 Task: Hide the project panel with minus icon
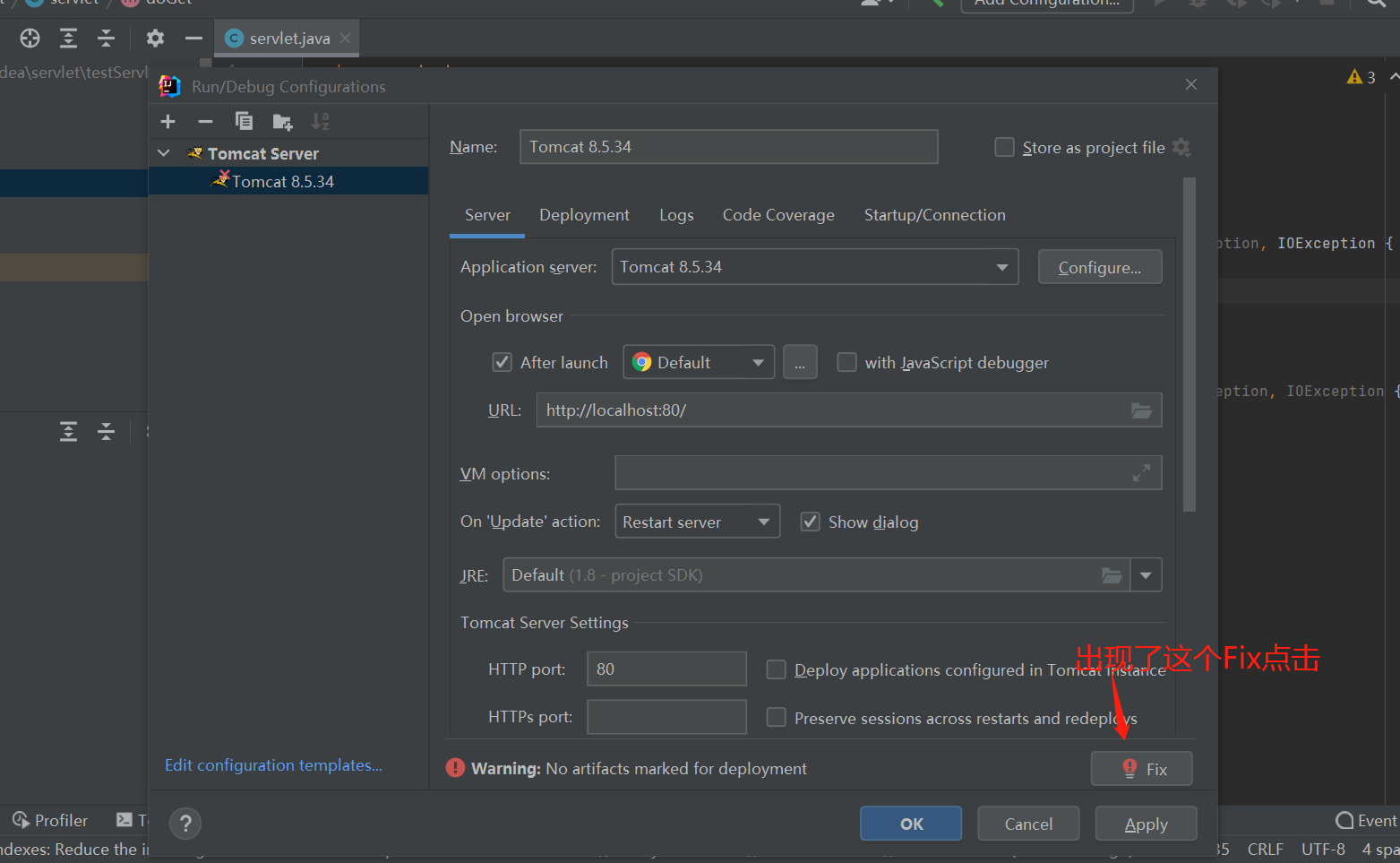click(x=193, y=38)
